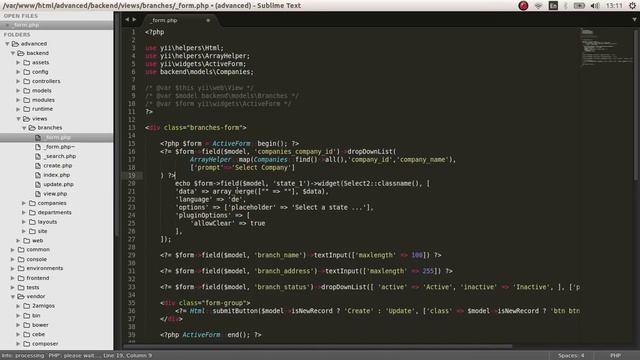Open the battery indicator
The width and height of the screenshot is (640, 360).
click(x=579, y=6)
